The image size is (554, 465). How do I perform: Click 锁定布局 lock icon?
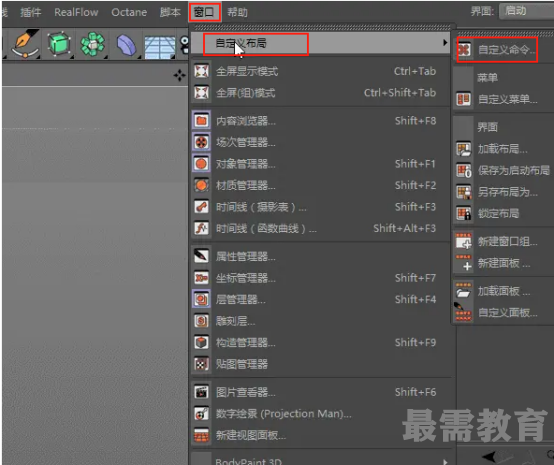tap(463, 213)
